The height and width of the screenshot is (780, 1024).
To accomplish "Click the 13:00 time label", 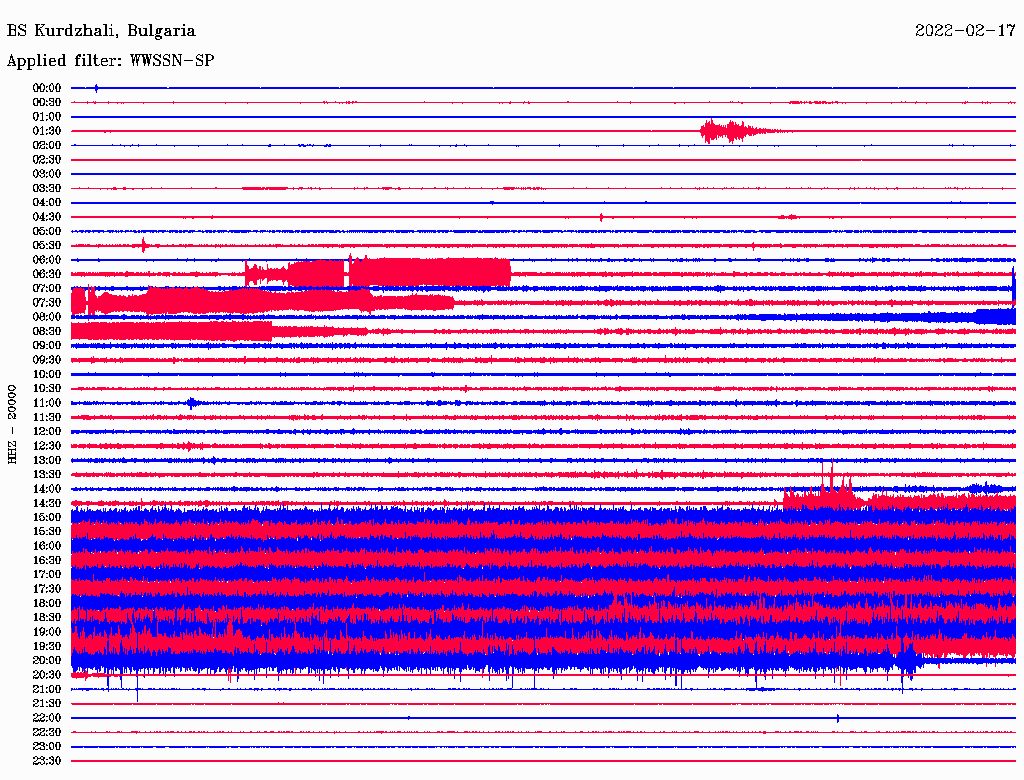I will click(47, 461).
